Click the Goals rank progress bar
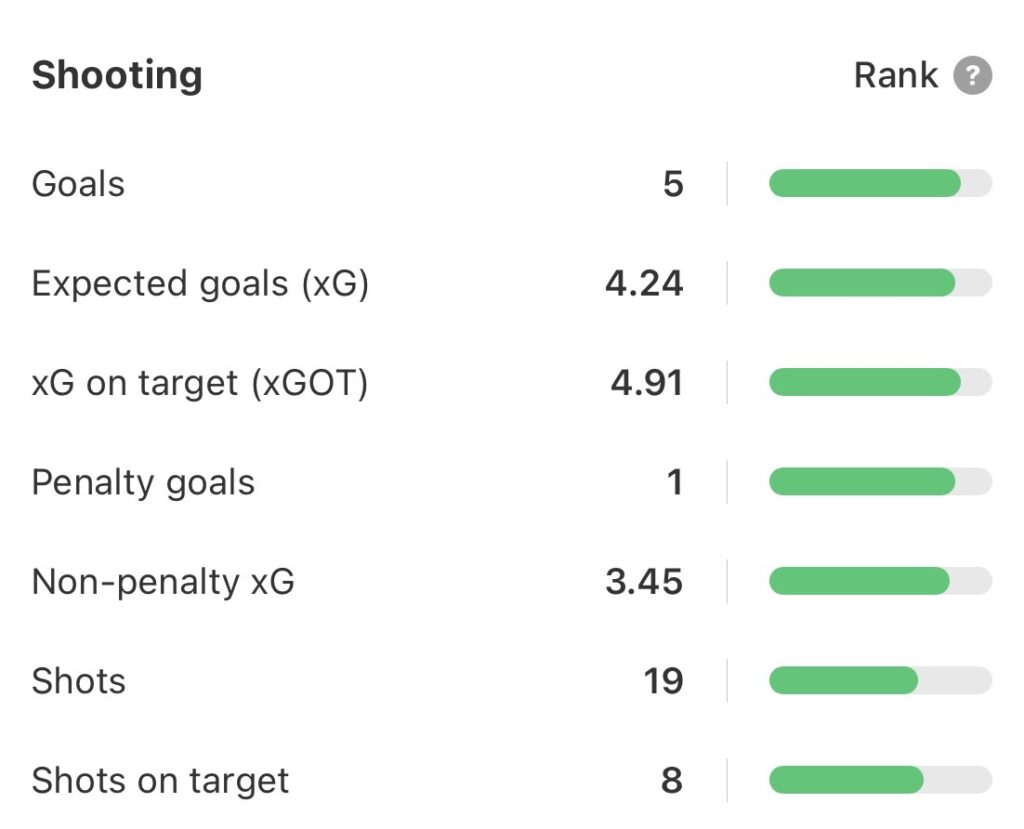 pyautogui.click(x=880, y=184)
